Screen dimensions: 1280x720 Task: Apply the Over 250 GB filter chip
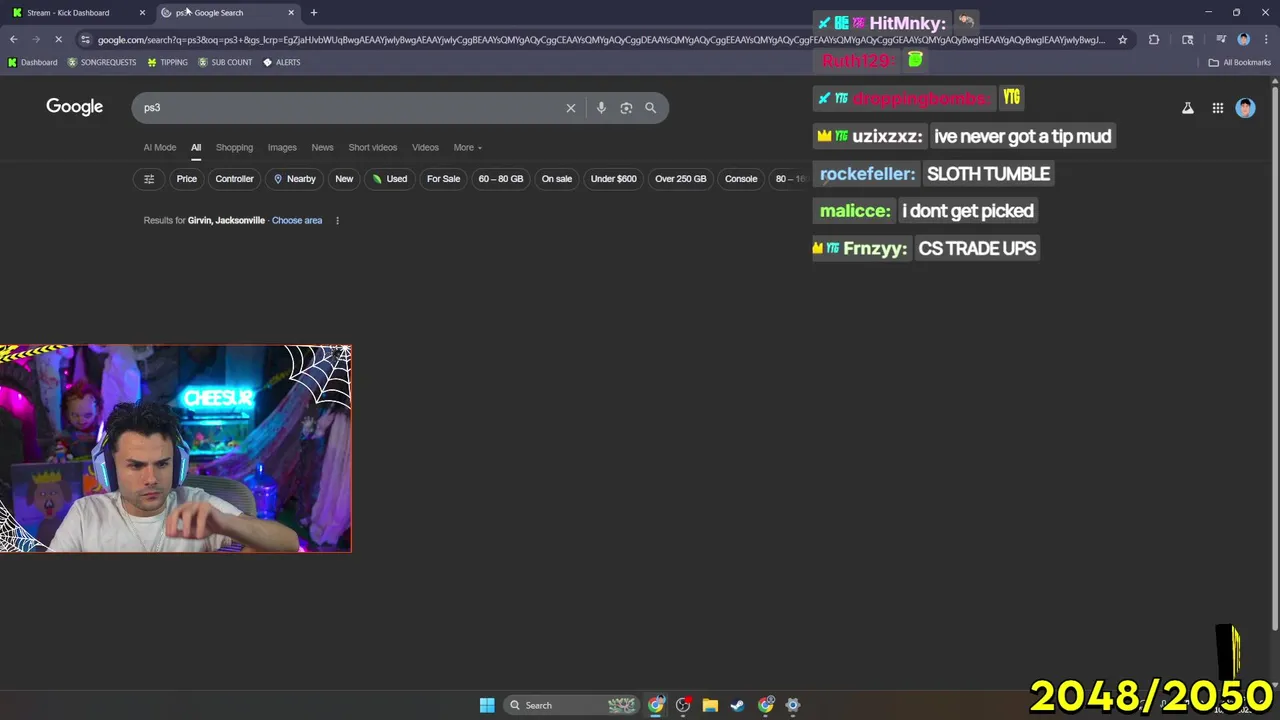point(681,179)
